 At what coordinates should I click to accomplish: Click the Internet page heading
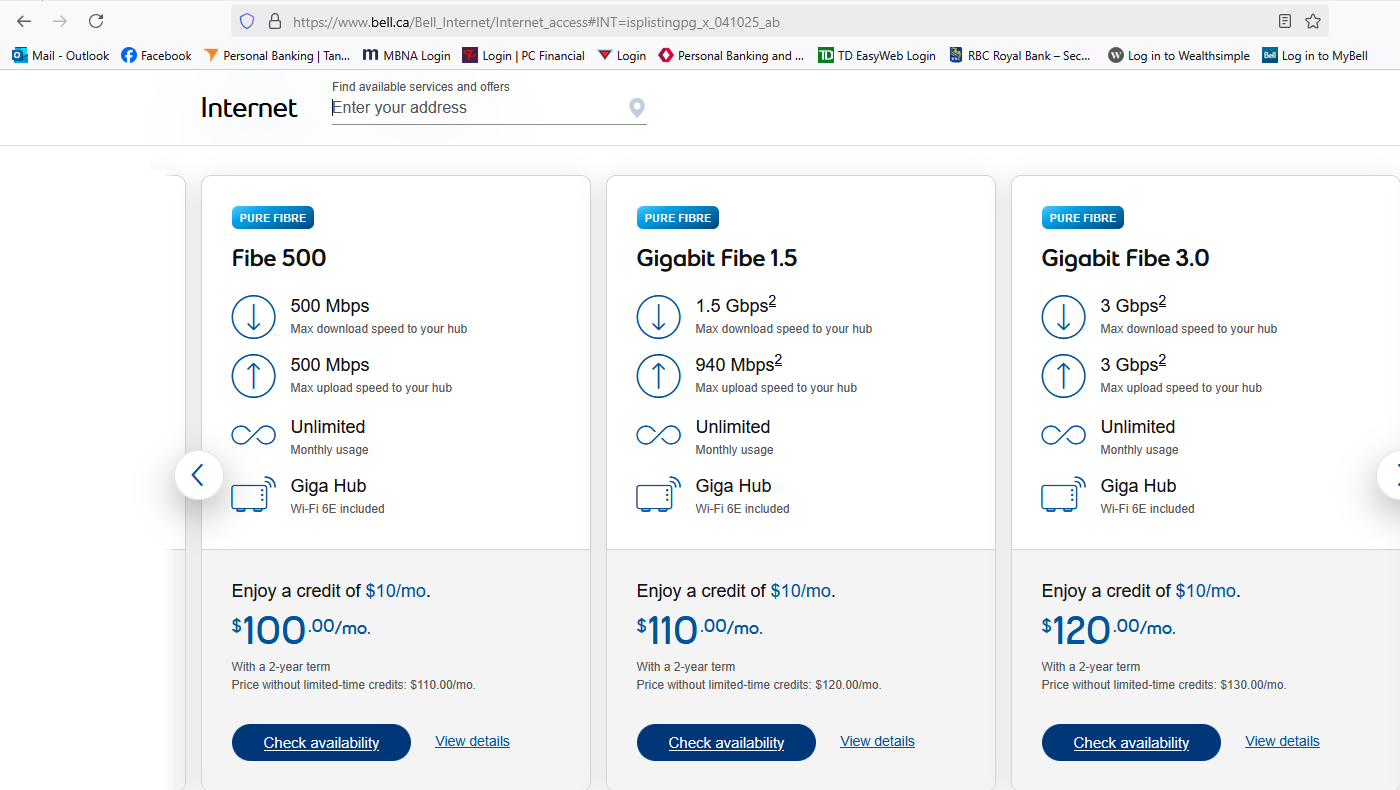point(249,108)
